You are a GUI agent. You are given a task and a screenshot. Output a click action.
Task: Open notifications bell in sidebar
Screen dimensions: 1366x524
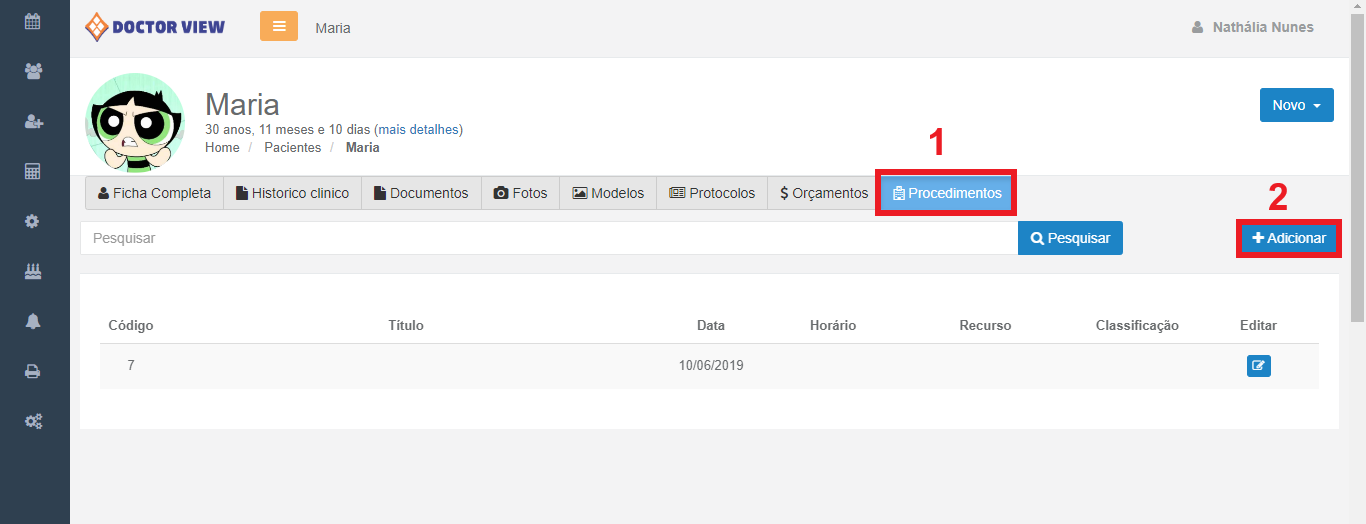tap(33, 321)
